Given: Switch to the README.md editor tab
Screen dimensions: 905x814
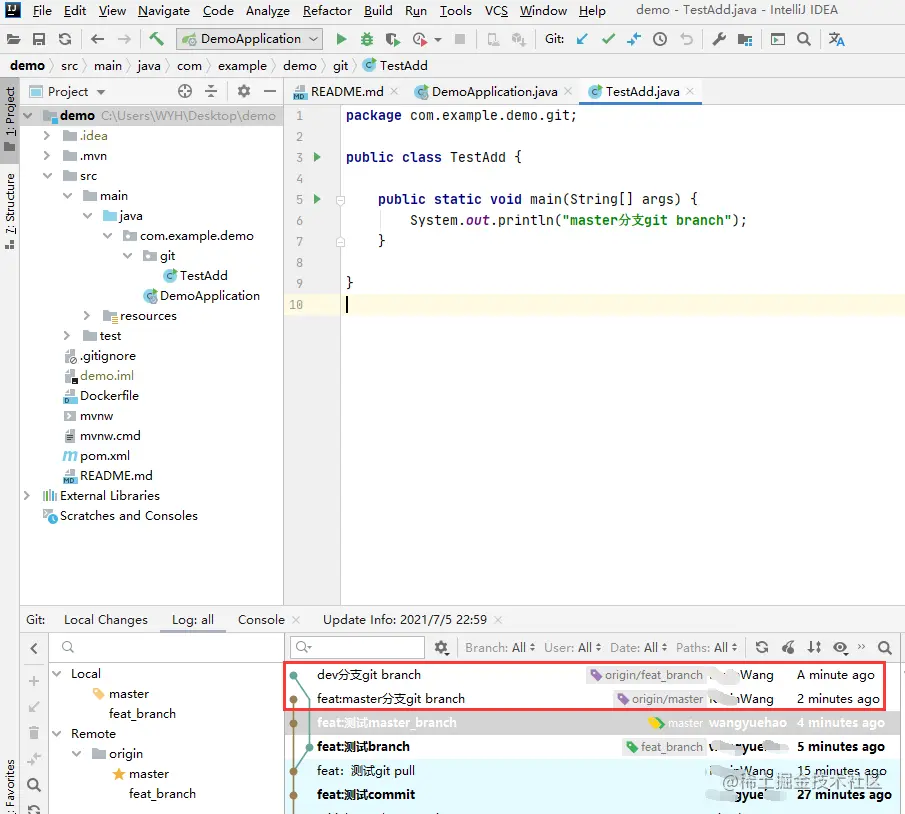Looking at the screenshot, I should pyautogui.click(x=345, y=91).
